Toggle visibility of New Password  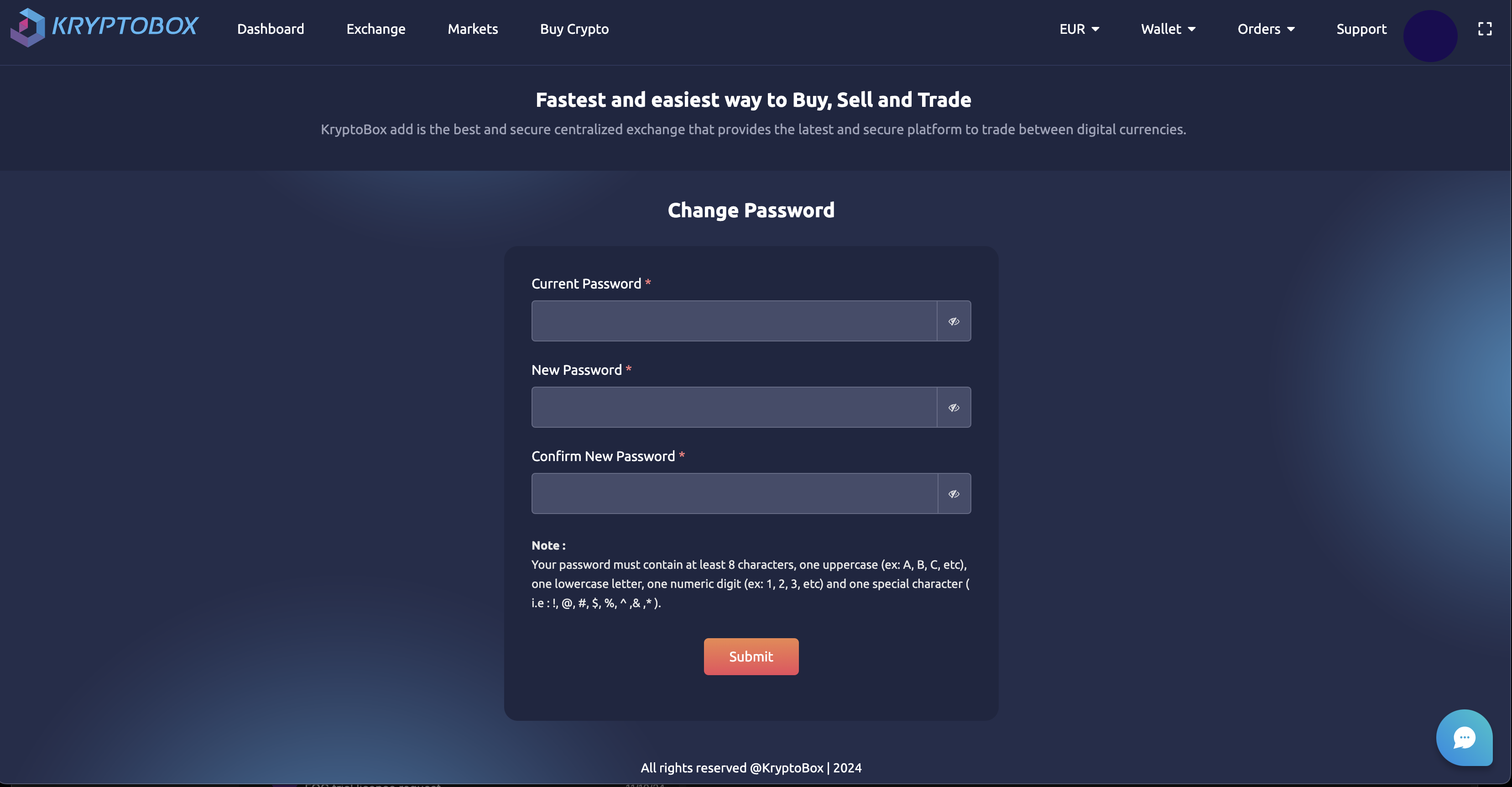tap(954, 408)
